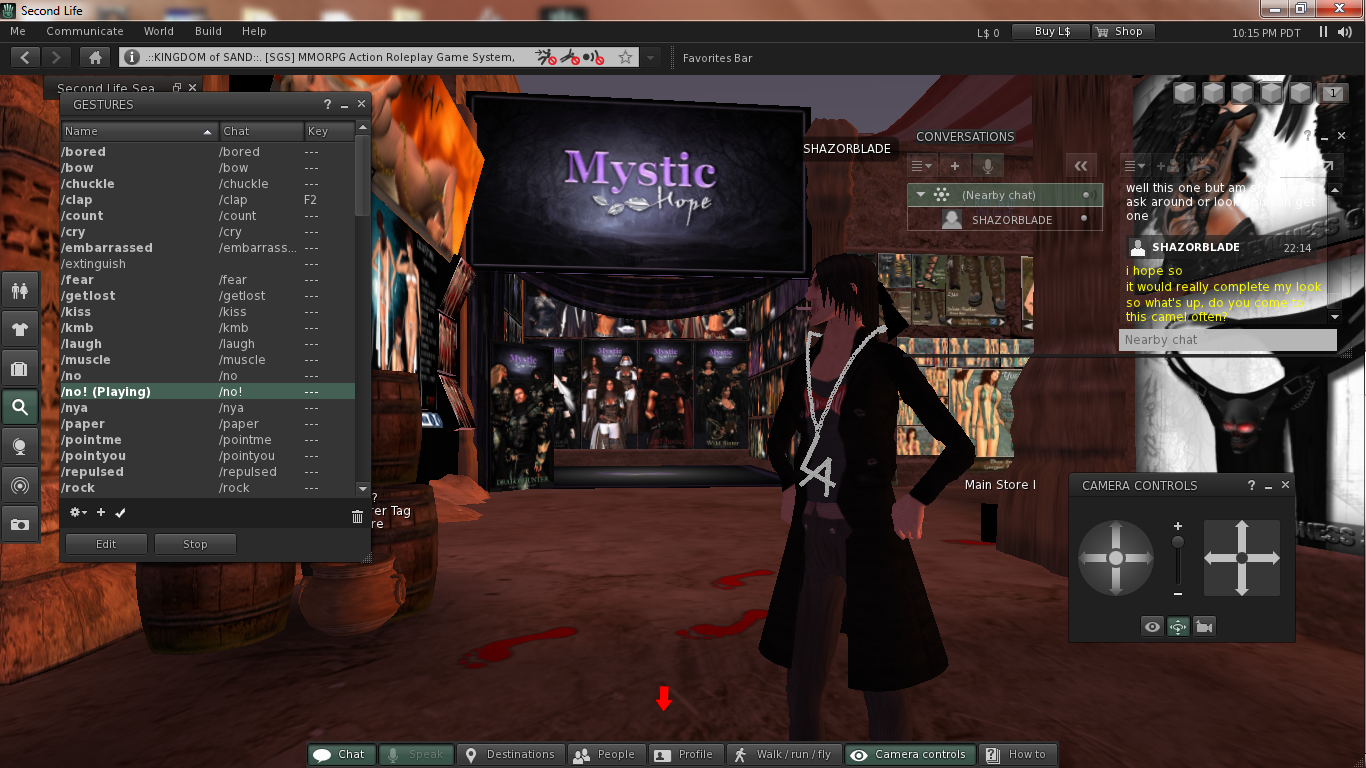
Task: Open the SHAZORBLADE avatar icon in the conversations list
Action: pos(952,219)
